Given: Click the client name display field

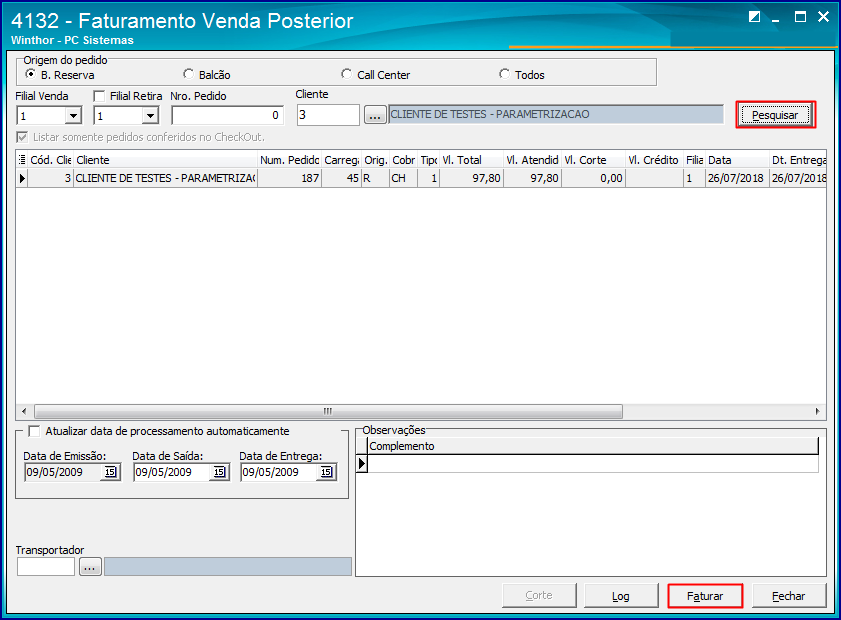Looking at the screenshot, I should pos(556,114).
